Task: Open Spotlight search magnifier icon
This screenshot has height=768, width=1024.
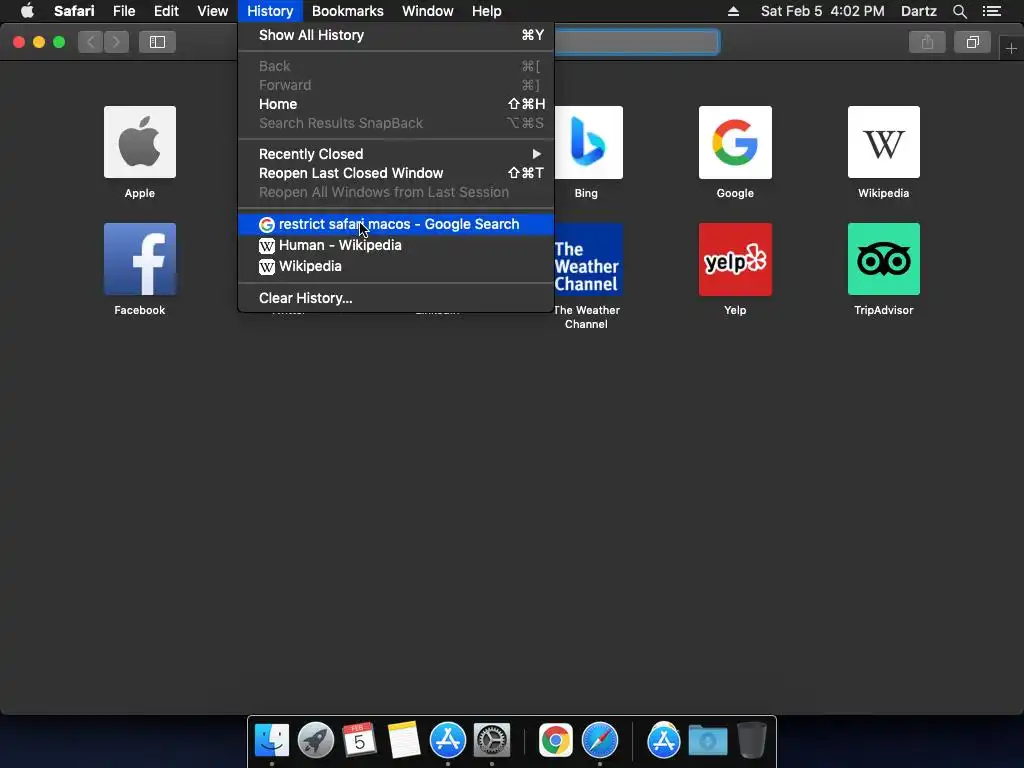Action: 959,11
